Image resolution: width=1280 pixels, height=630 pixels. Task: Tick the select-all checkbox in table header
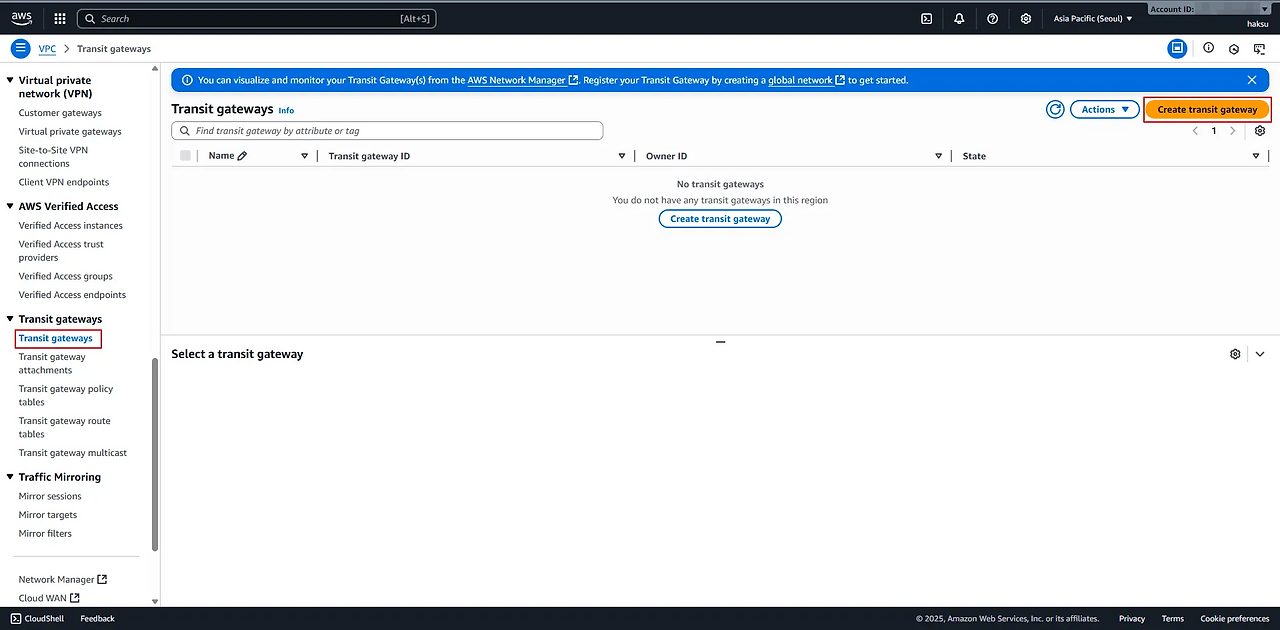(x=185, y=156)
